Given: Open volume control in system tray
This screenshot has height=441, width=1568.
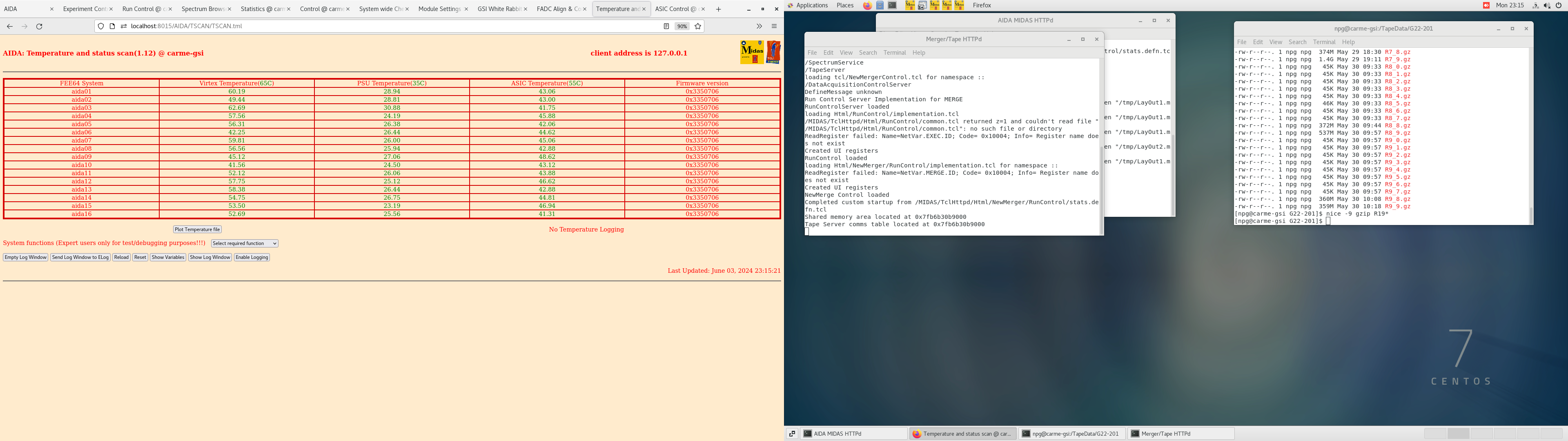Looking at the screenshot, I should [x=1547, y=5].
